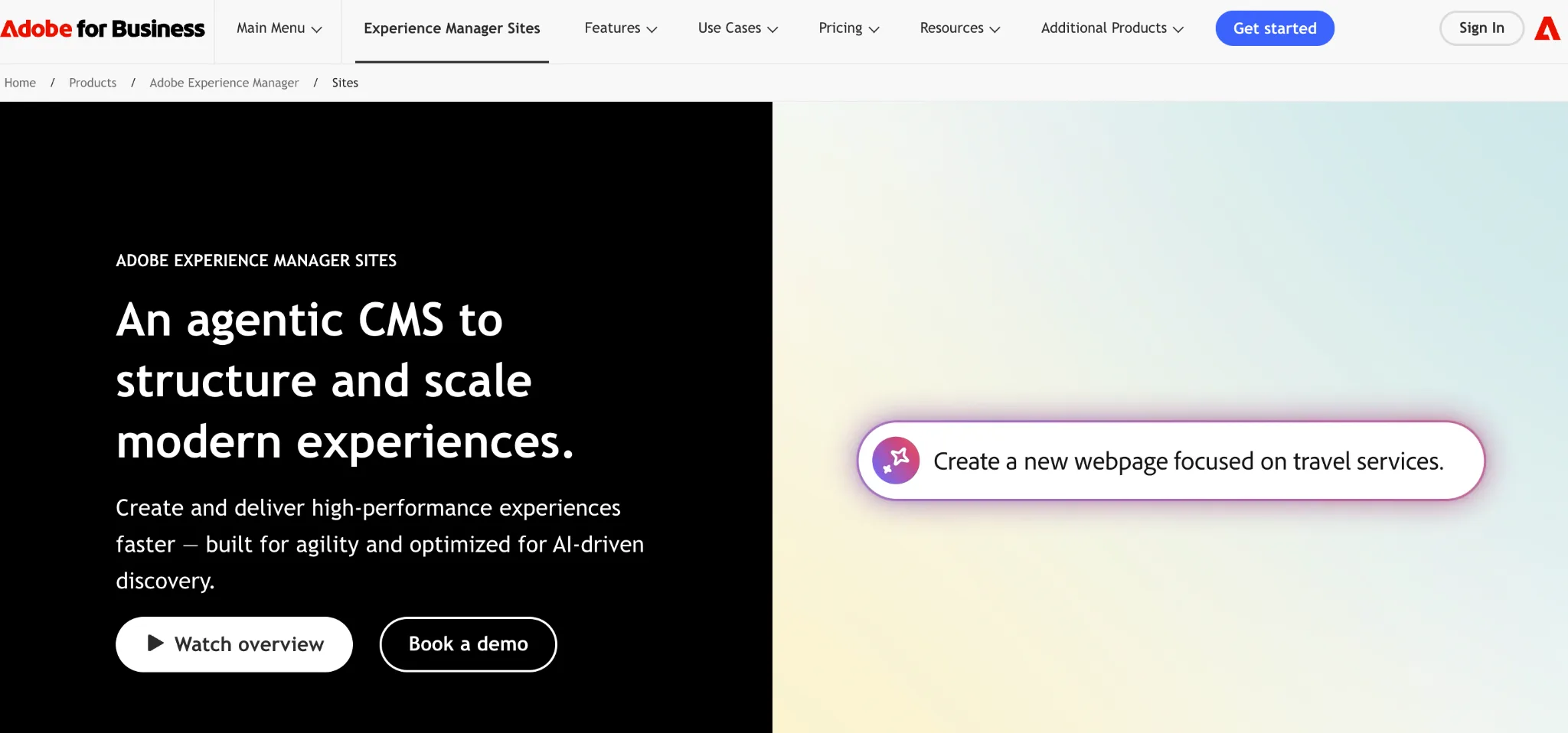Click the Get started button

point(1275,28)
